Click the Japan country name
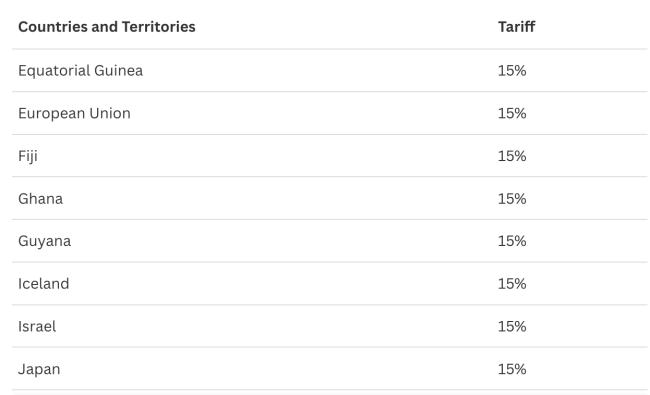 point(39,369)
